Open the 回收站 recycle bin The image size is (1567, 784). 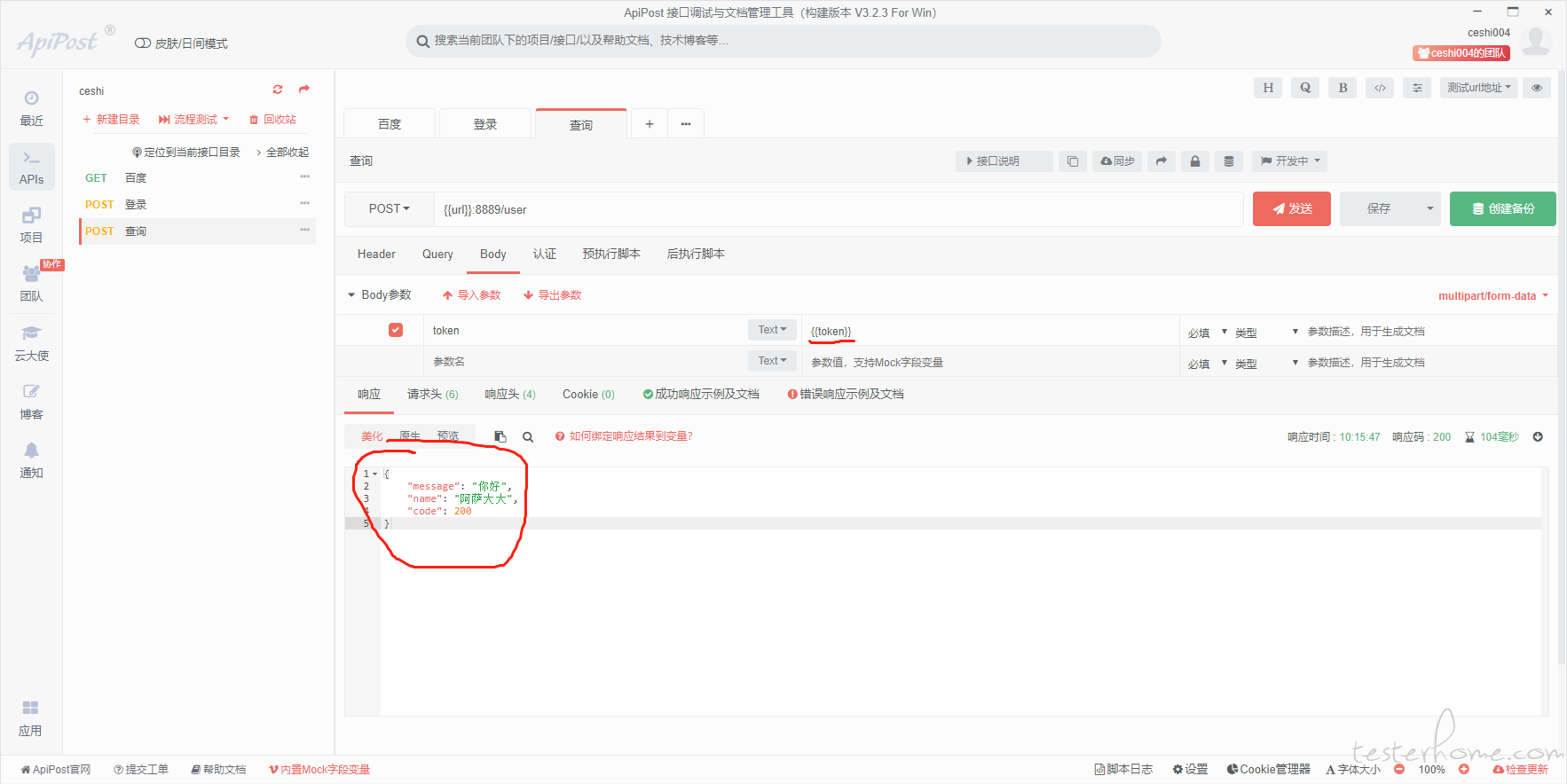click(272, 120)
